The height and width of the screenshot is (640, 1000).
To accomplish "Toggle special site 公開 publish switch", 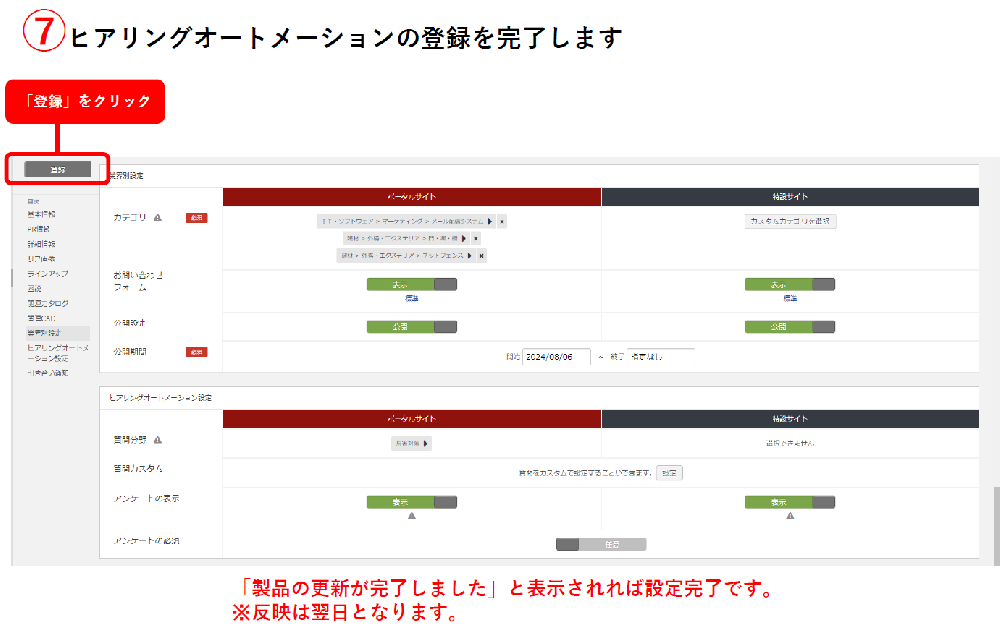I will pyautogui.click(x=790, y=327).
